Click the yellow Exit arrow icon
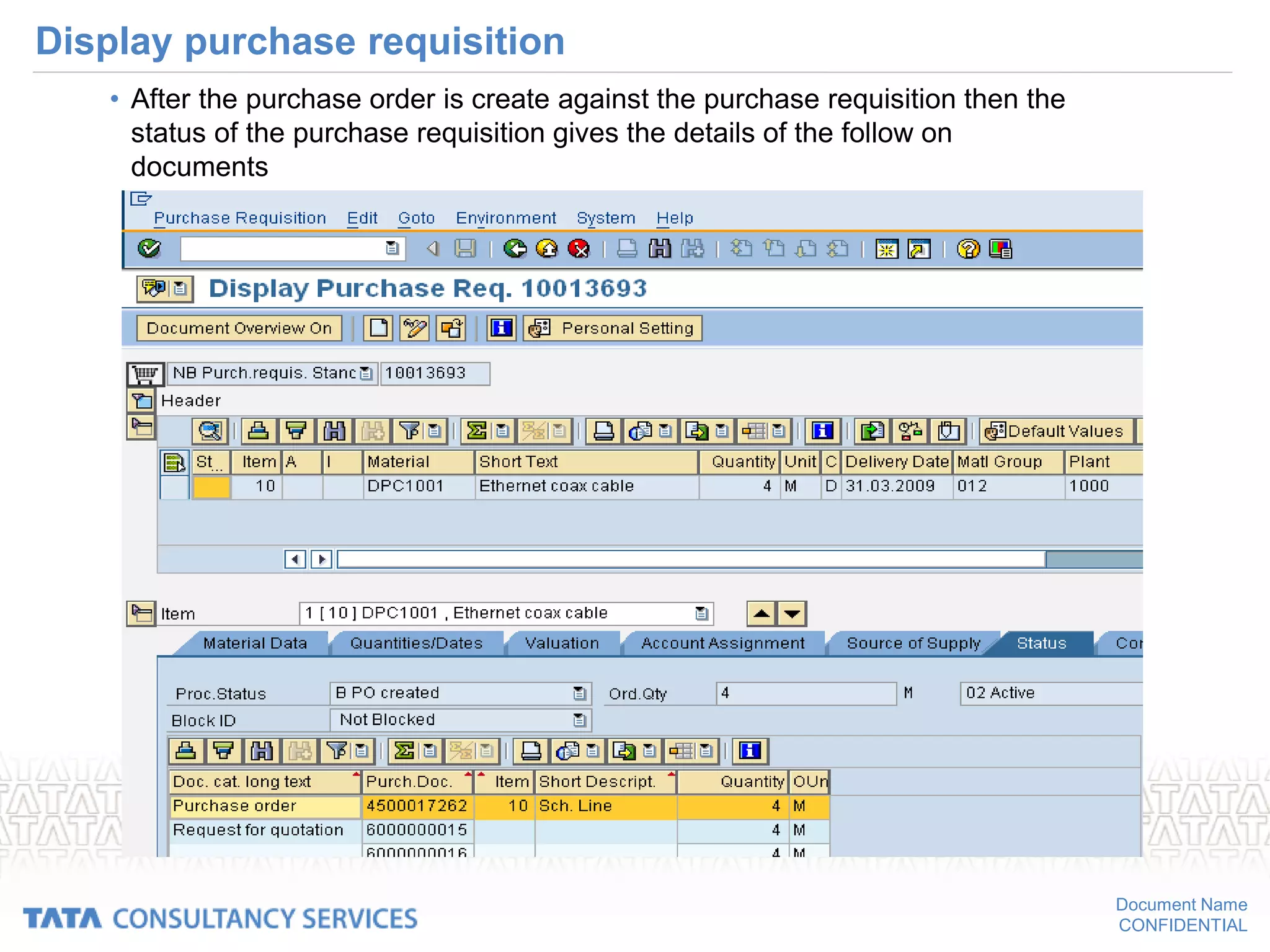Image resolution: width=1270 pixels, height=952 pixels. click(547, 249)
